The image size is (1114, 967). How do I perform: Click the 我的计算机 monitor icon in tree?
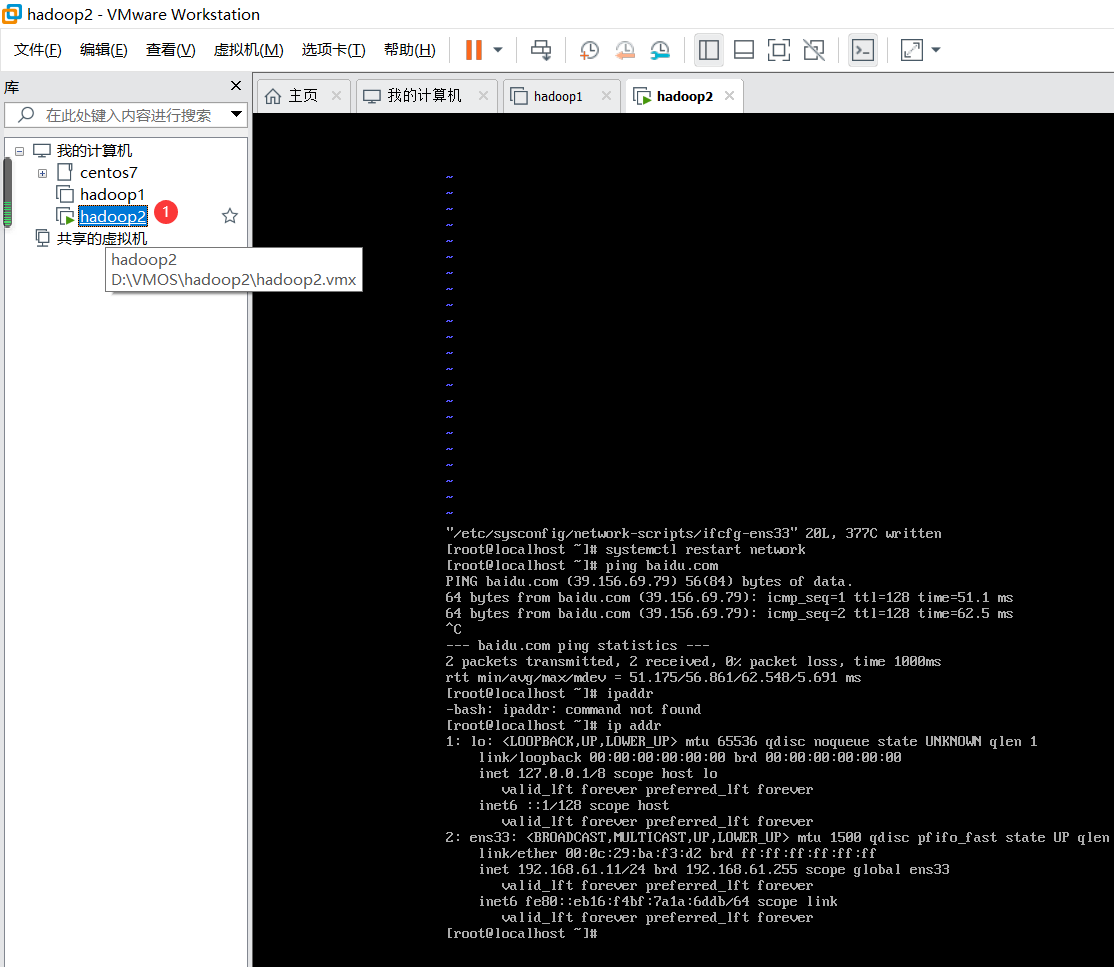pyautogui.click(x=42, y=151)
